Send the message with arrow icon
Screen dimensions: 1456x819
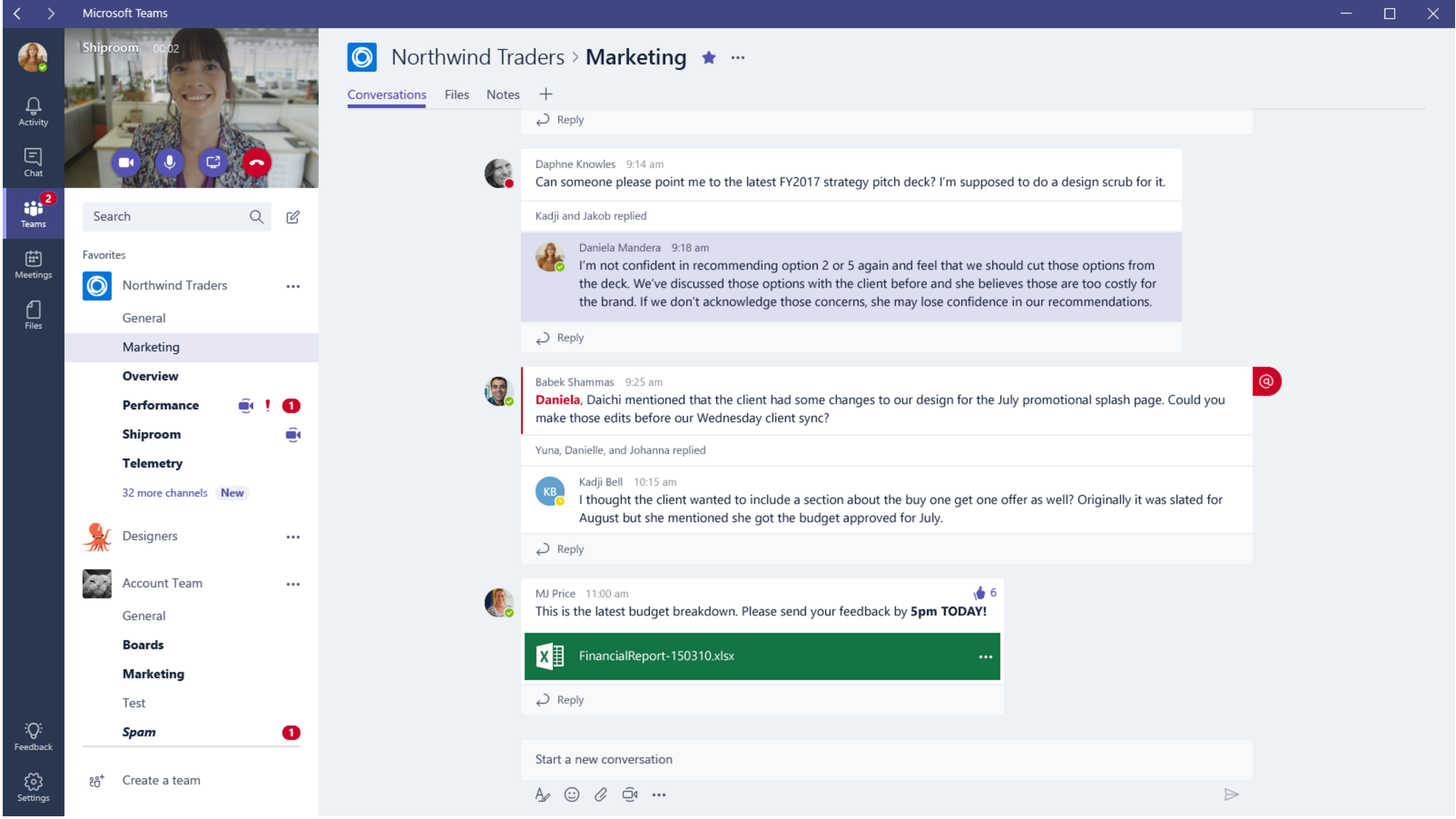coord(1232,795)
